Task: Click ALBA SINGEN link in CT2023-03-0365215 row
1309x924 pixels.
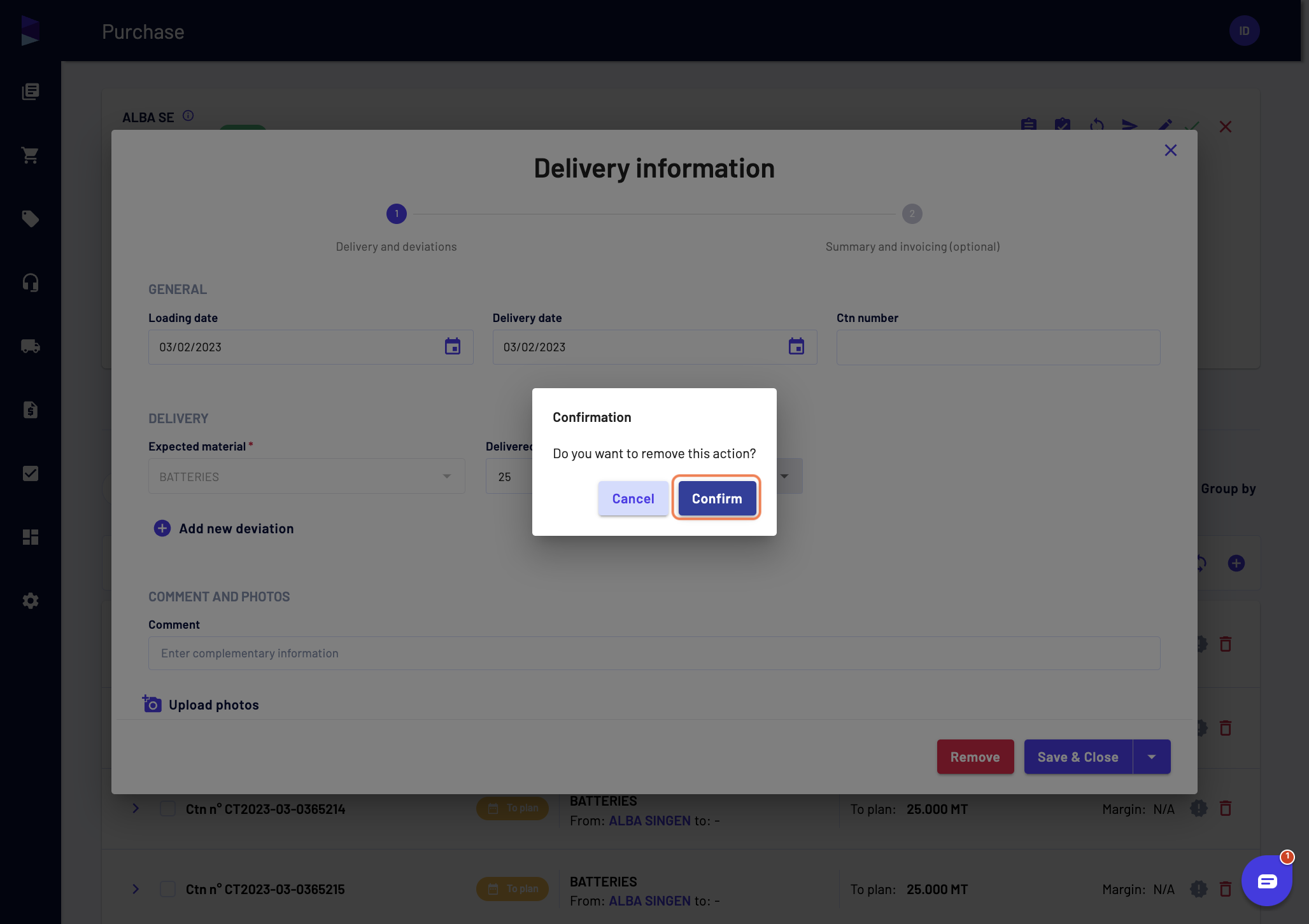Action: point(649,901)
